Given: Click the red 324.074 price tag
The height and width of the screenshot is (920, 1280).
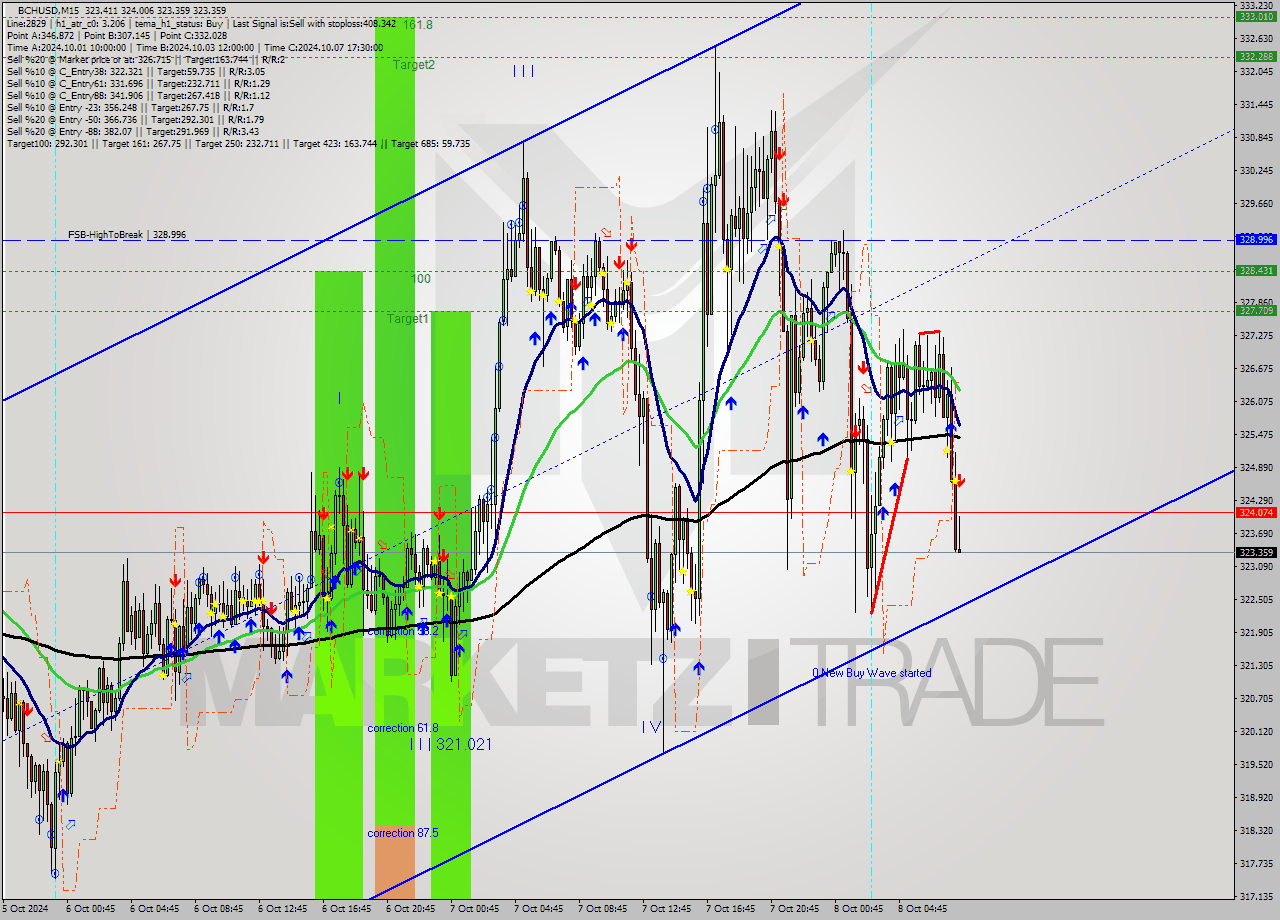Looking at the screenshot, I should point(1255,512).
